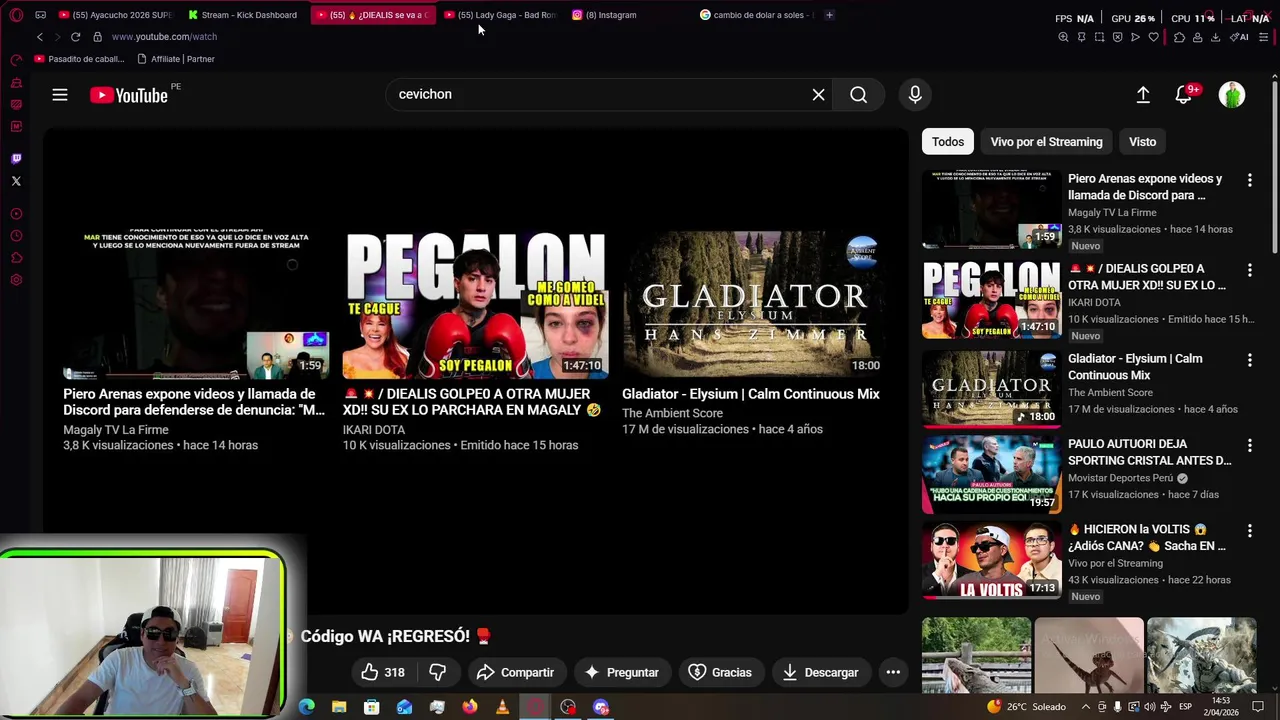The image size is (1280, 720).
Task: Start voice search with microphone
Action: (914, 94)
